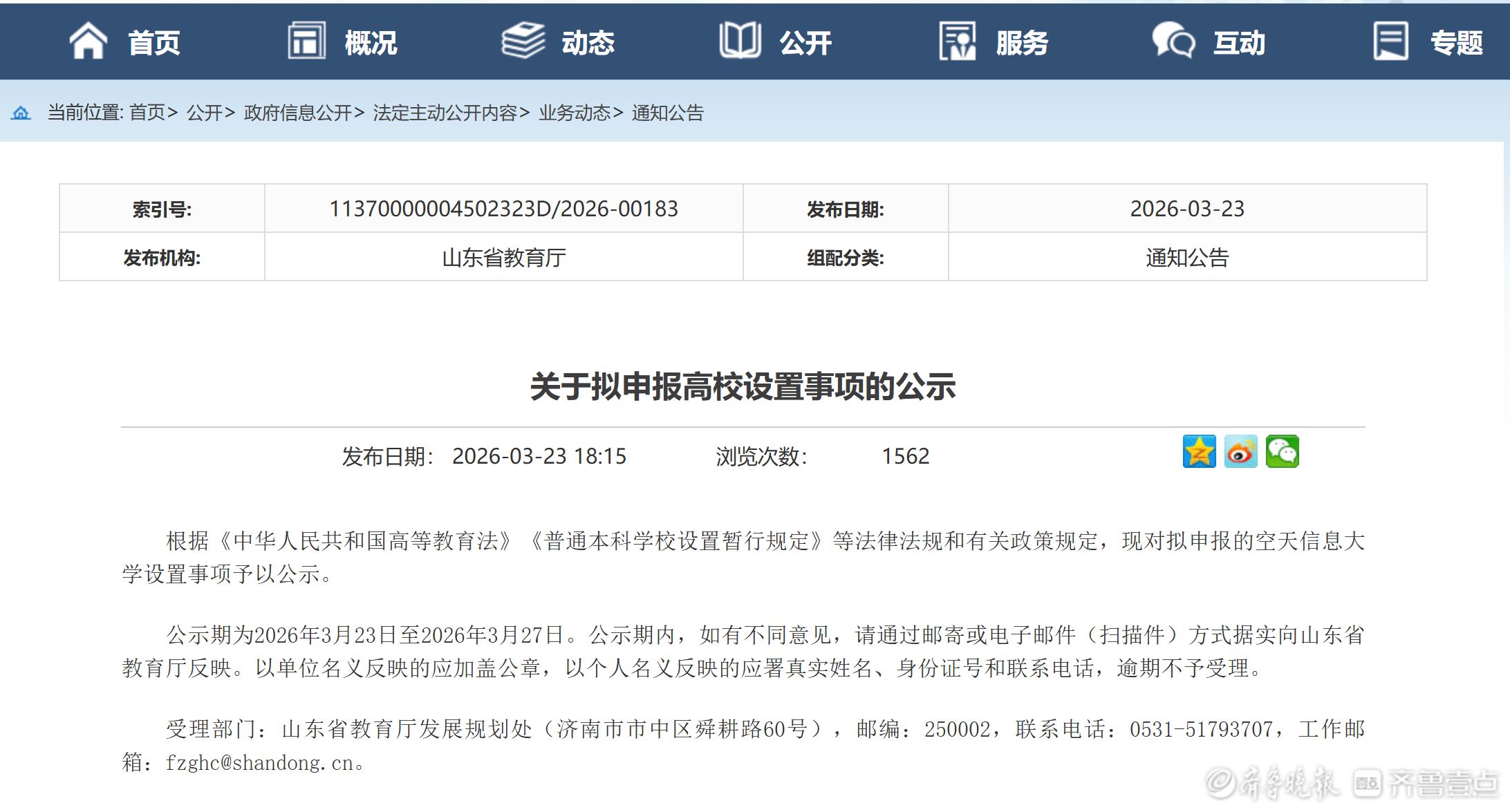Go to 政府信息公开 in breadcrumb
Image resolution: width=1510 pixels, height=812 pixels.
tap(298, 113)
